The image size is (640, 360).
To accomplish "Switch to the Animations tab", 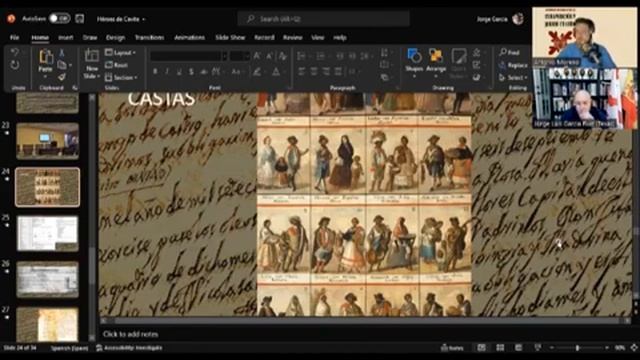I will point(189,38).
